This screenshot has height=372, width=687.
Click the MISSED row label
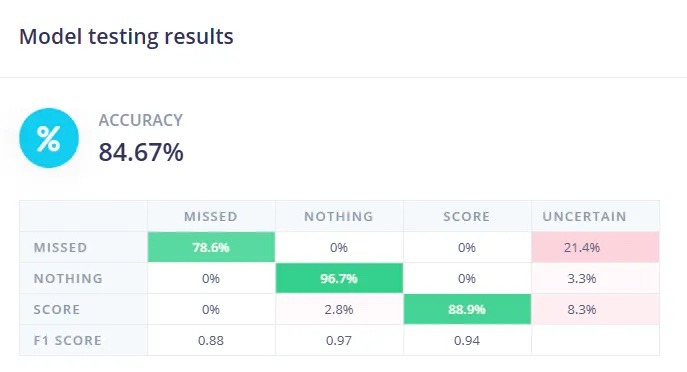pos(60,248)
